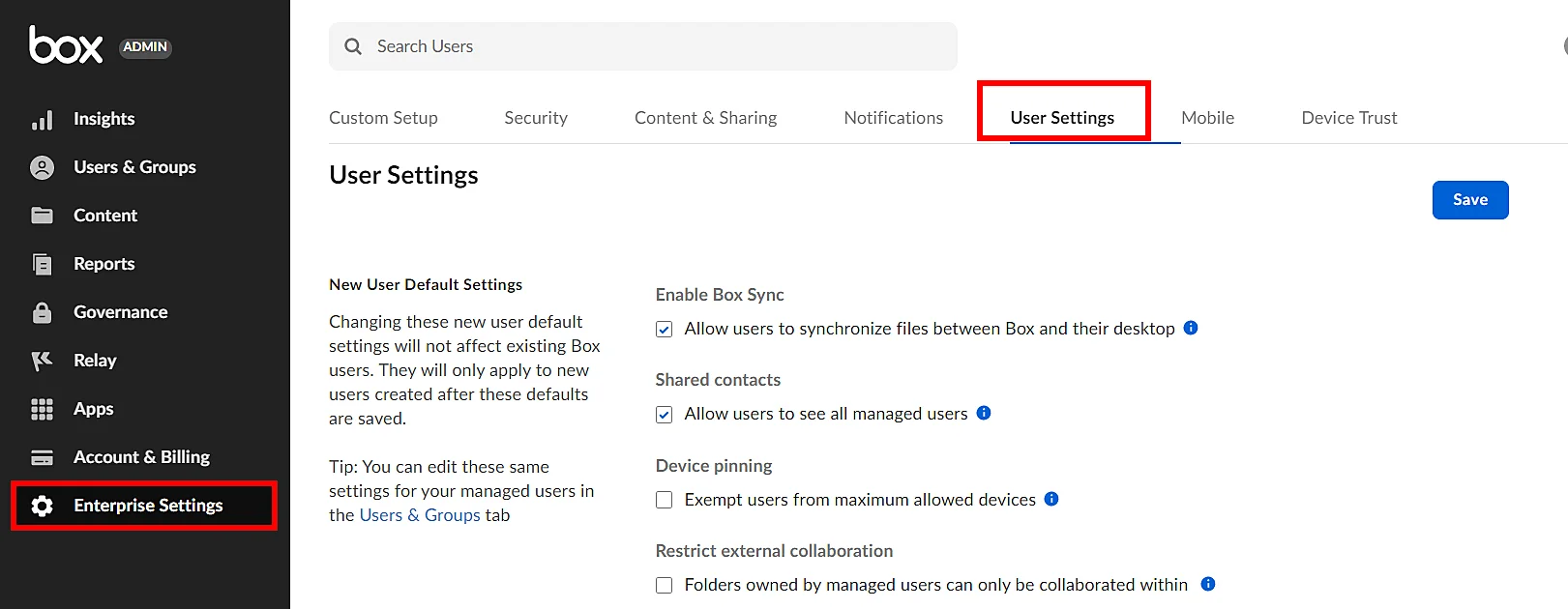1568x609 pixels.
Task: Click the Enable Box Sync label
Action: click(x=720, y=295)
